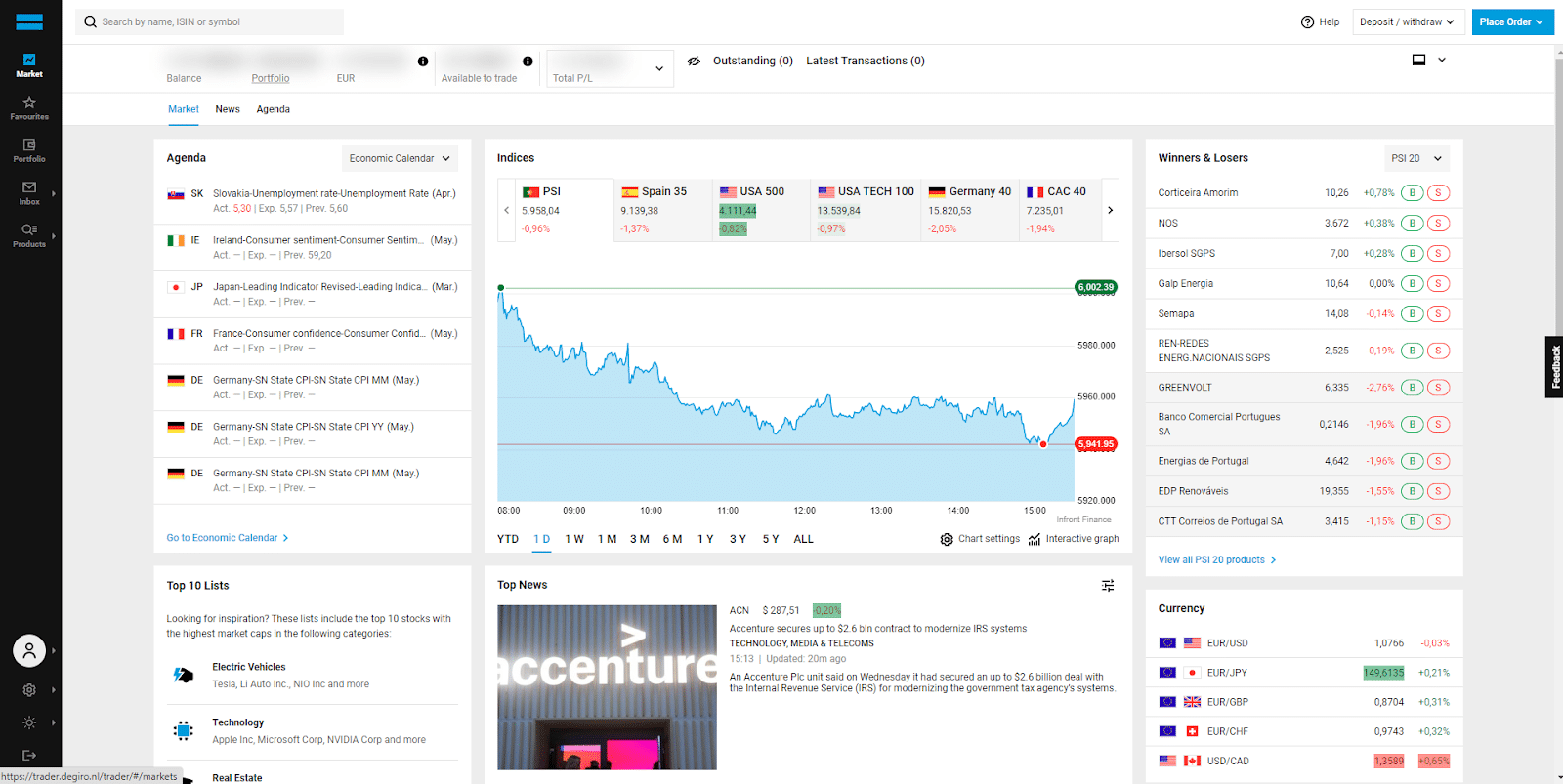1563x784 pixels.
Task: Click B buy button for Semapa
Action: [x=1412, y=313]
